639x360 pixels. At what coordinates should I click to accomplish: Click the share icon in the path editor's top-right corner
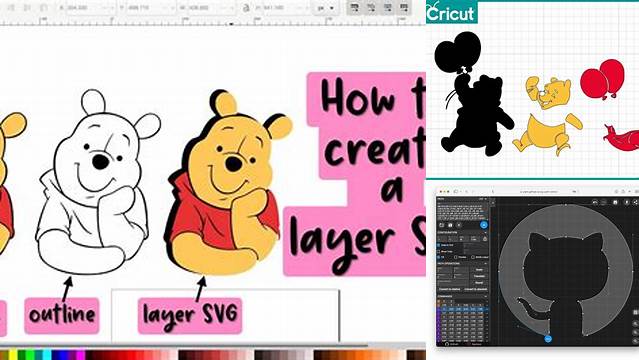tap(635, 202)
